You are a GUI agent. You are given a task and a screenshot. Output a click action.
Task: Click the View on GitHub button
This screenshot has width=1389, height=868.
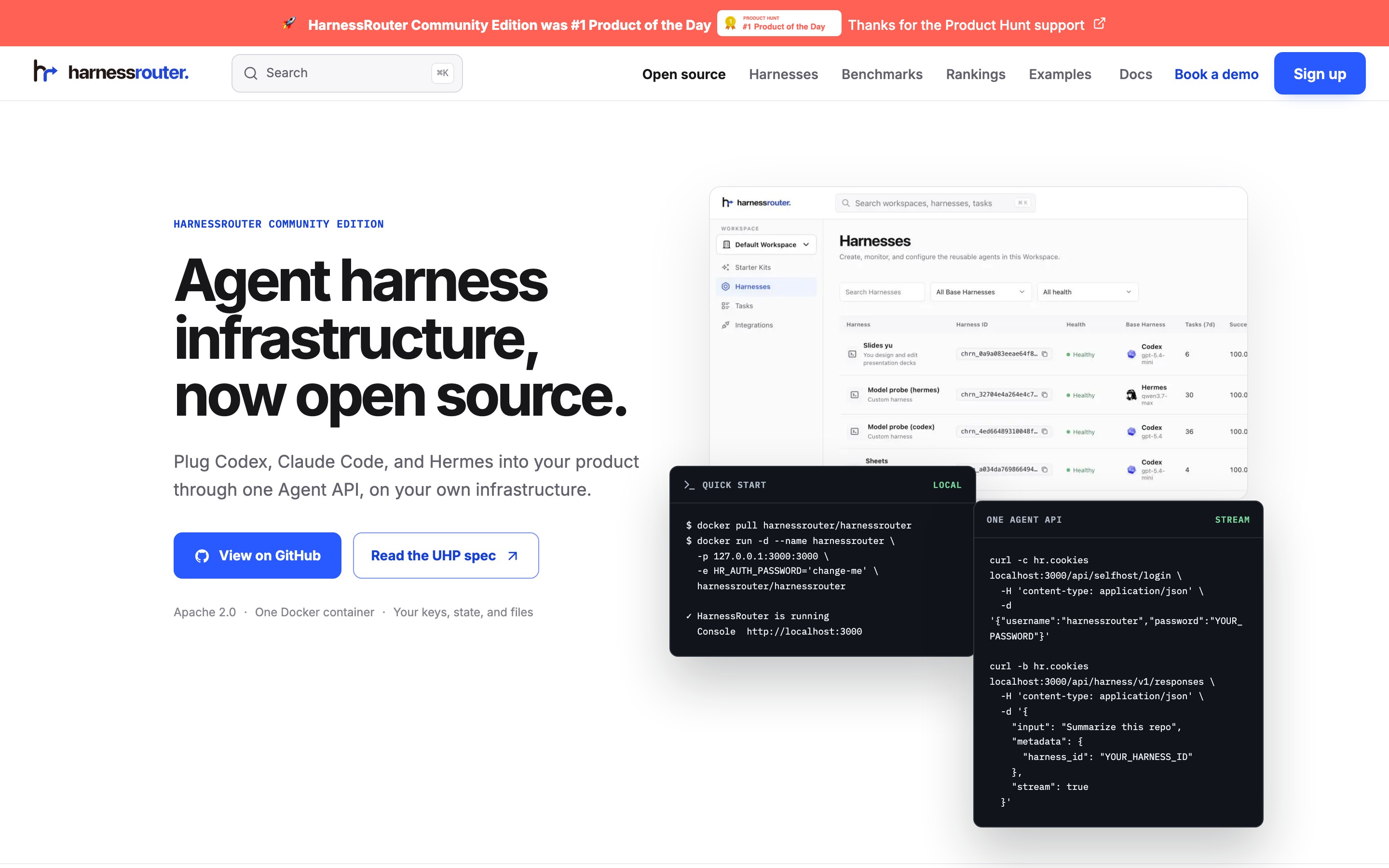(x=257, y=555)
